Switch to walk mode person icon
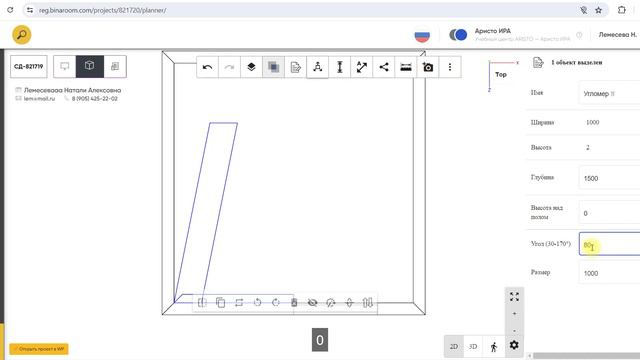 click(494, 347)
